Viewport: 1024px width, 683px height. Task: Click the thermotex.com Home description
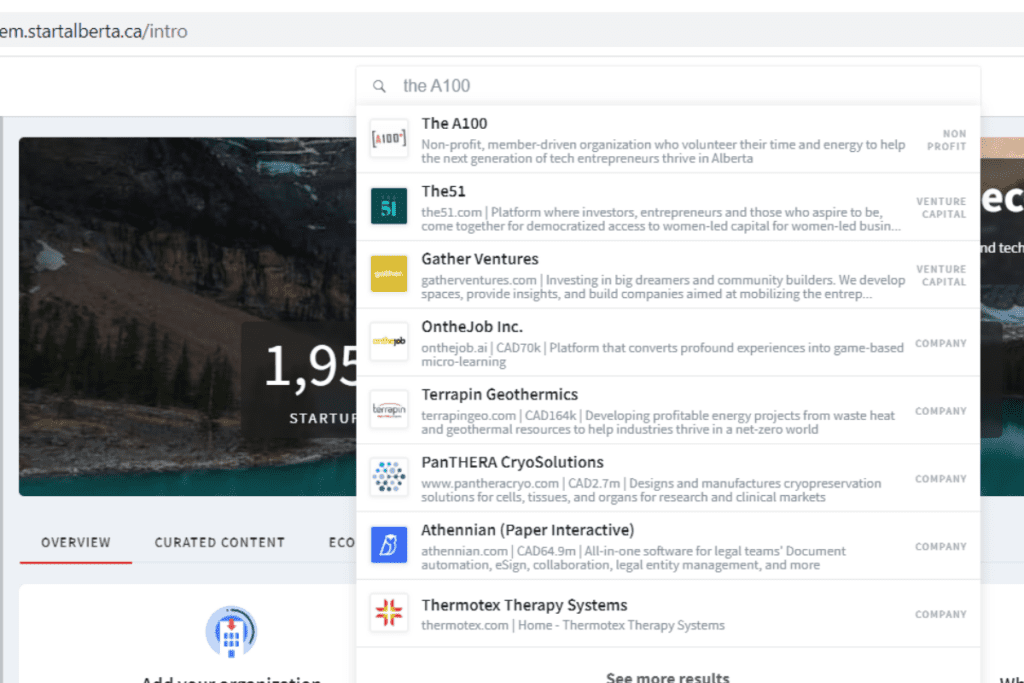point(573,626)
